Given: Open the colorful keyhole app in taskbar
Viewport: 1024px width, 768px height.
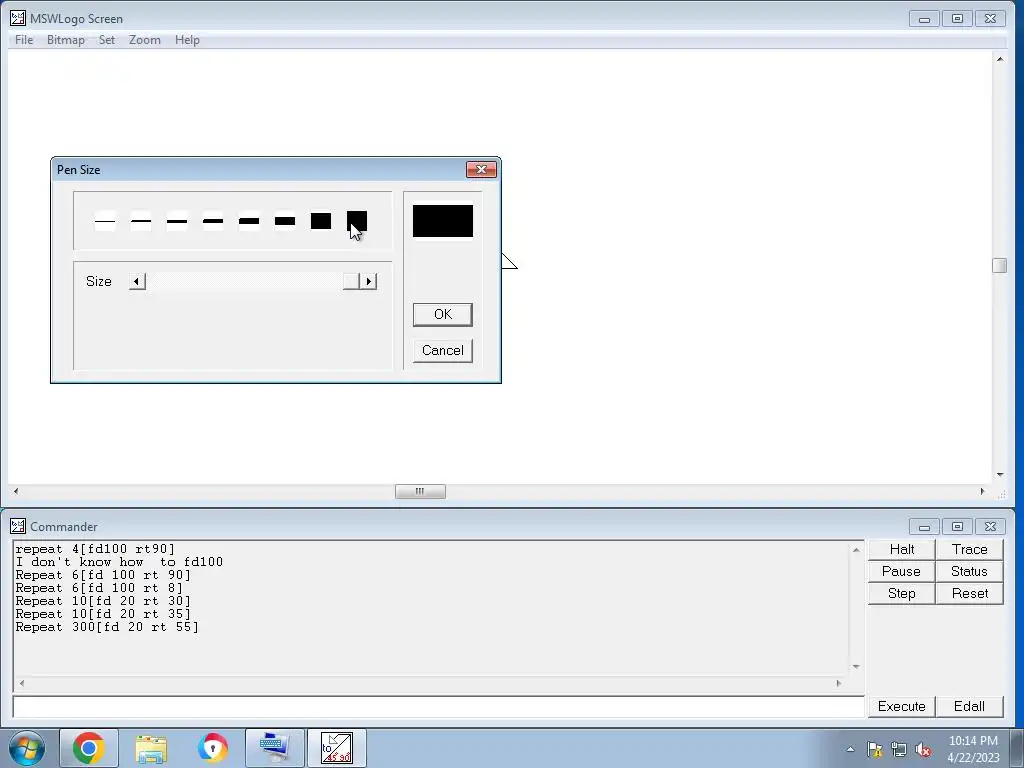Looking at the screenshot, I should pyautogui.click(x=213, y=748).
